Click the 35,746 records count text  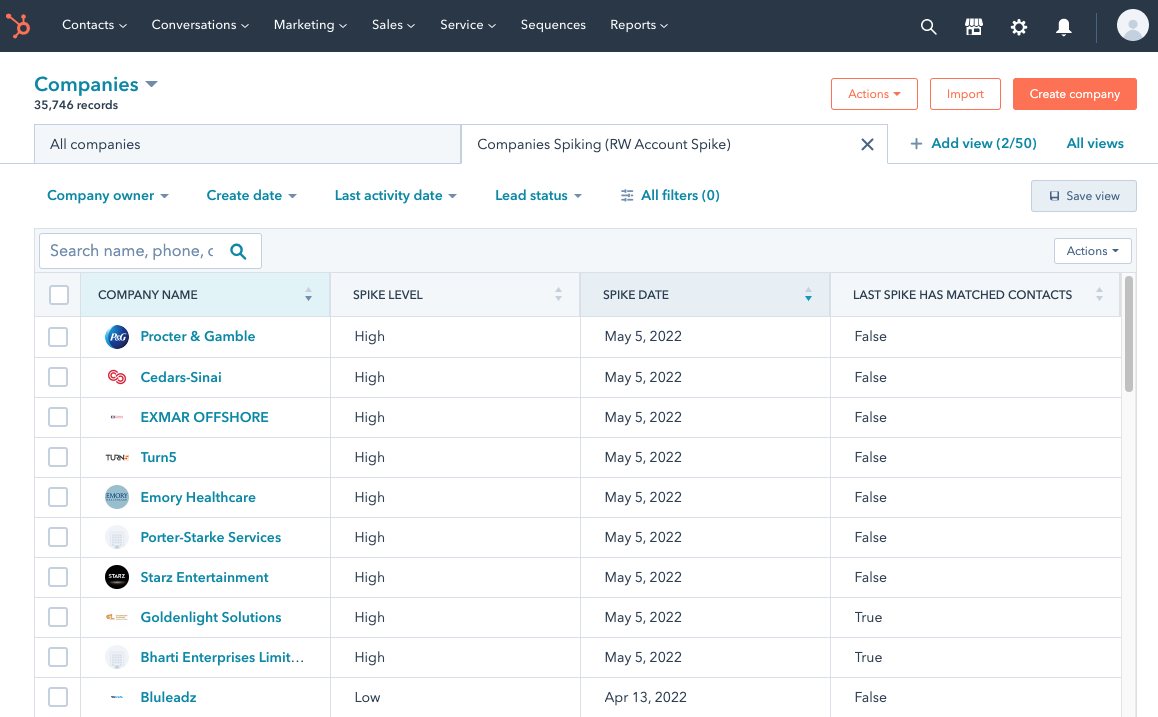(76, 105)
